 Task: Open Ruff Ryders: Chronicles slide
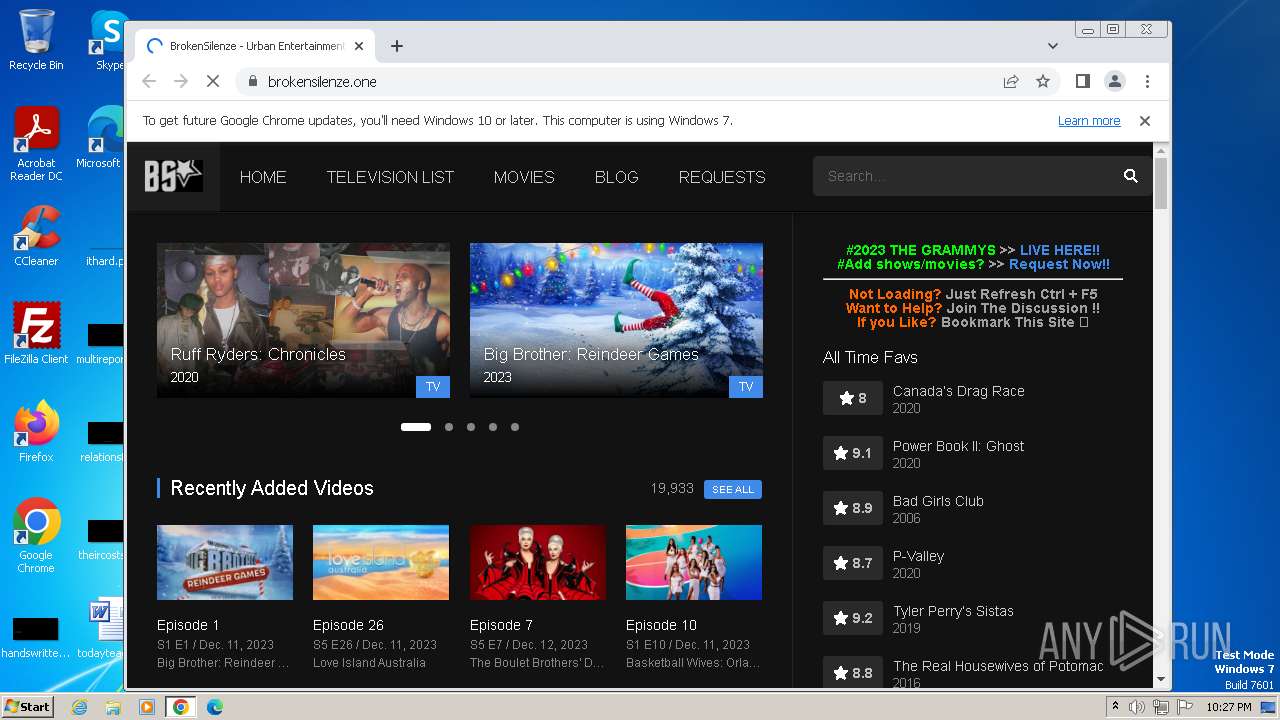pos(303,320)
